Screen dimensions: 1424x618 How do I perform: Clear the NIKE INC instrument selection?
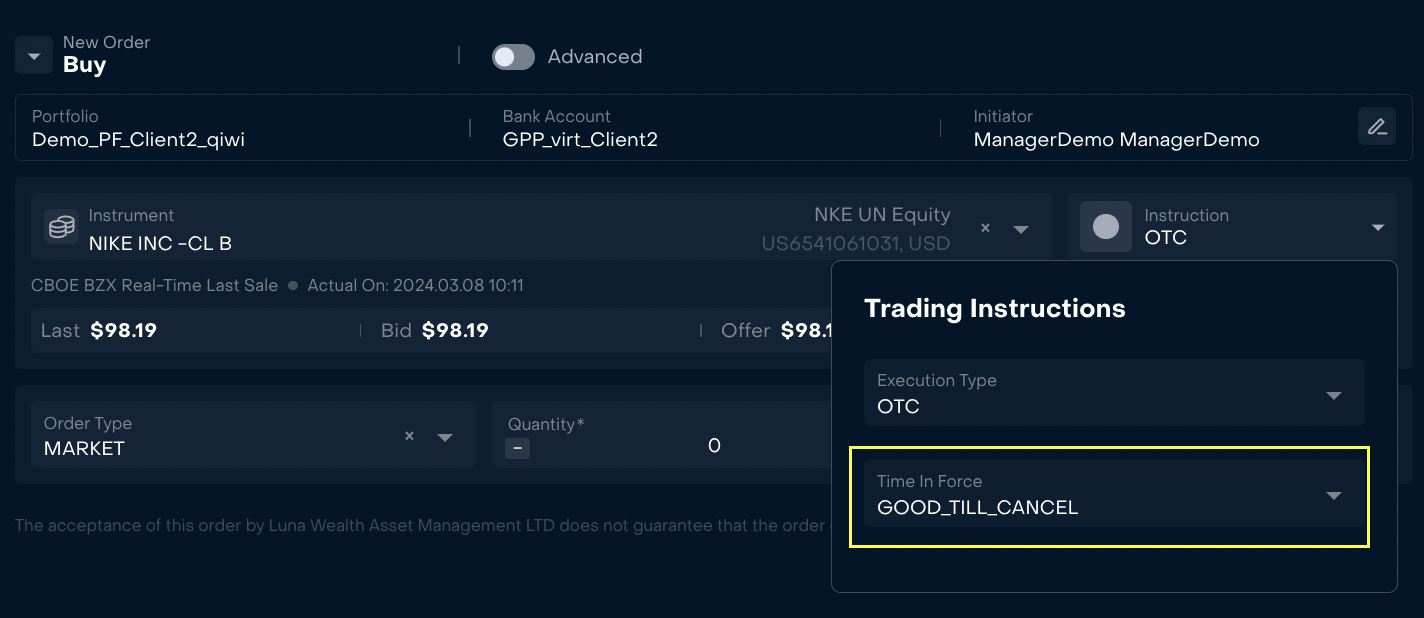985,229
